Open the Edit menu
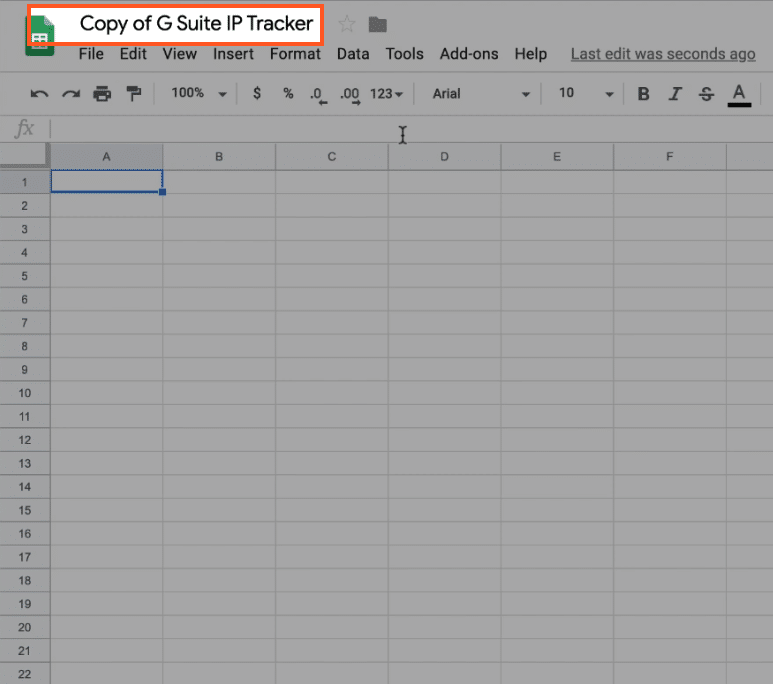Image resolution: width=773 pixels, height=684 pixels. pos(133,53)
